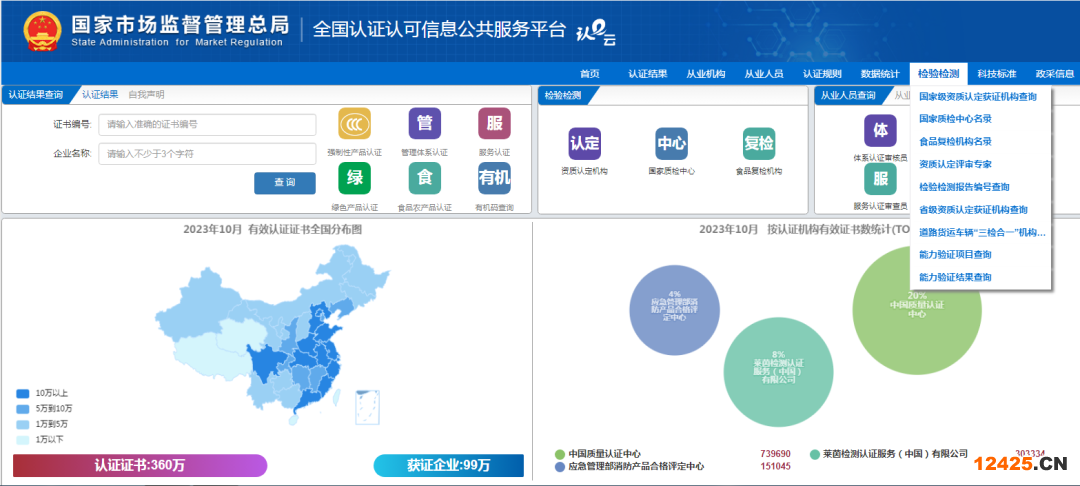Open the 从业人员 navigation menu
The width and height of the screenshot is (1080, 486).
click(763, 74)
